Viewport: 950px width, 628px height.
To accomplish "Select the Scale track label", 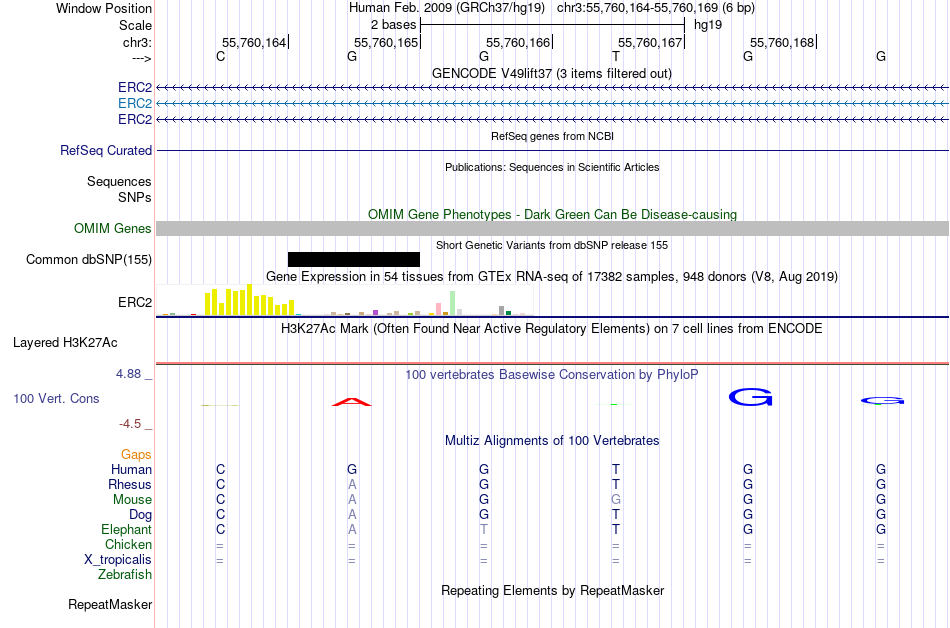I will (x=135, y=25).
